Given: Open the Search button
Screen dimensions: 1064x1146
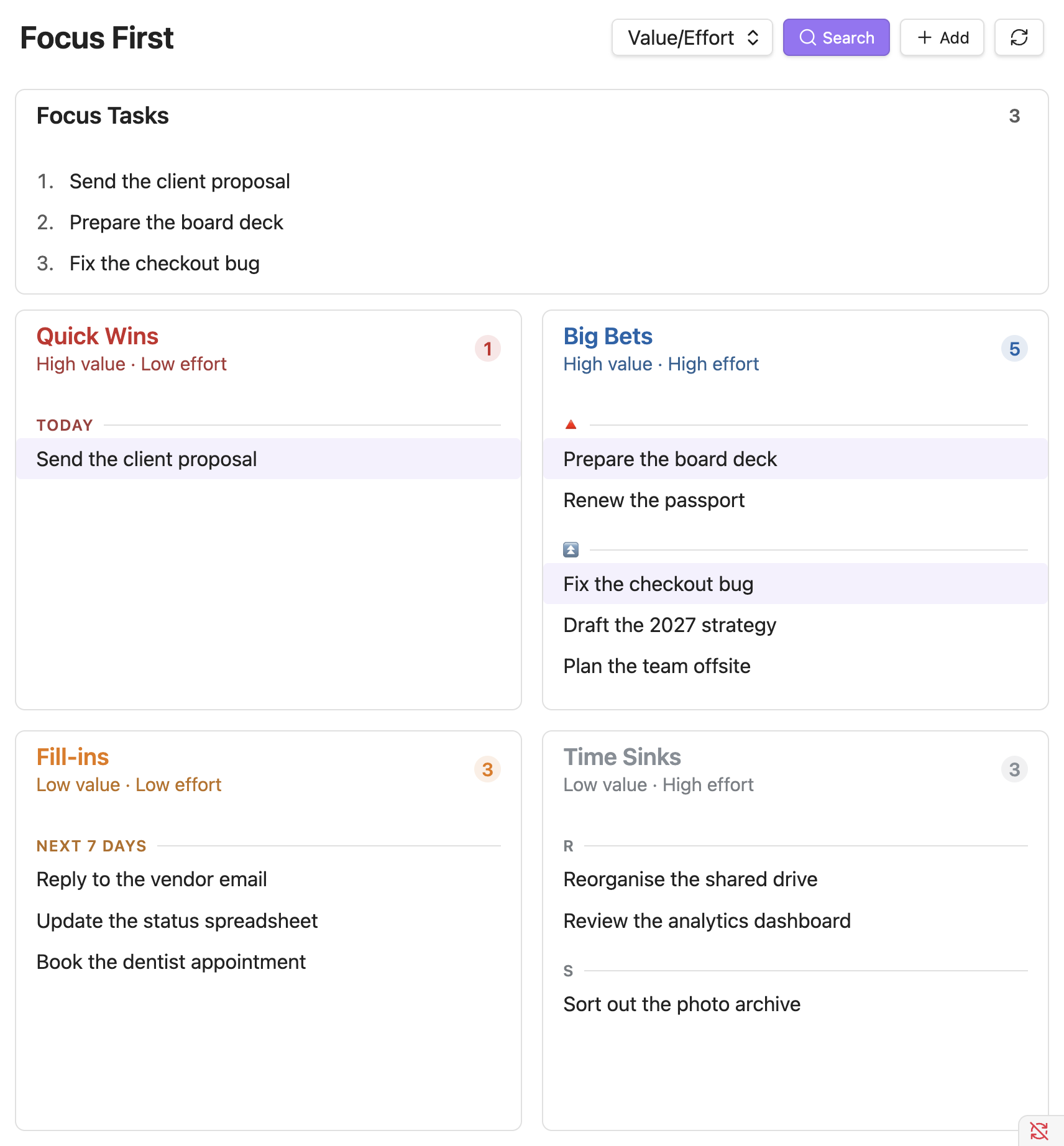Looking at the screenshot, I should pos(836,37).
